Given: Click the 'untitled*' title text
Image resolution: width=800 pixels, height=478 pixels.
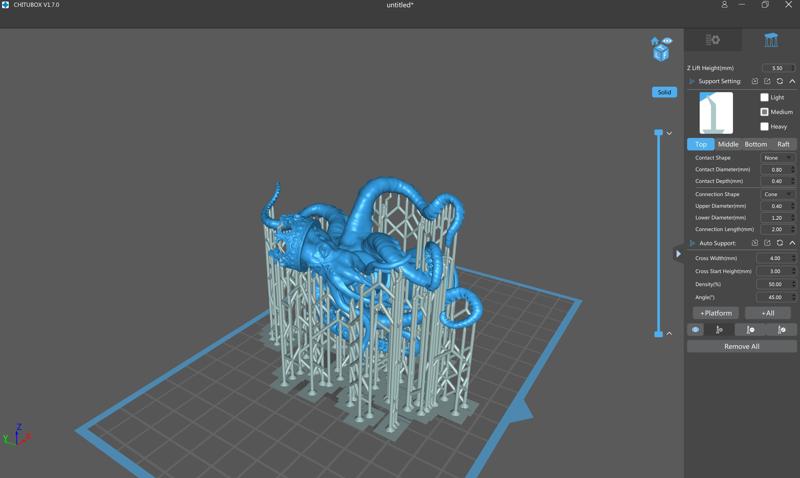Looking at the screenshot, I should (x=400, y=5).
